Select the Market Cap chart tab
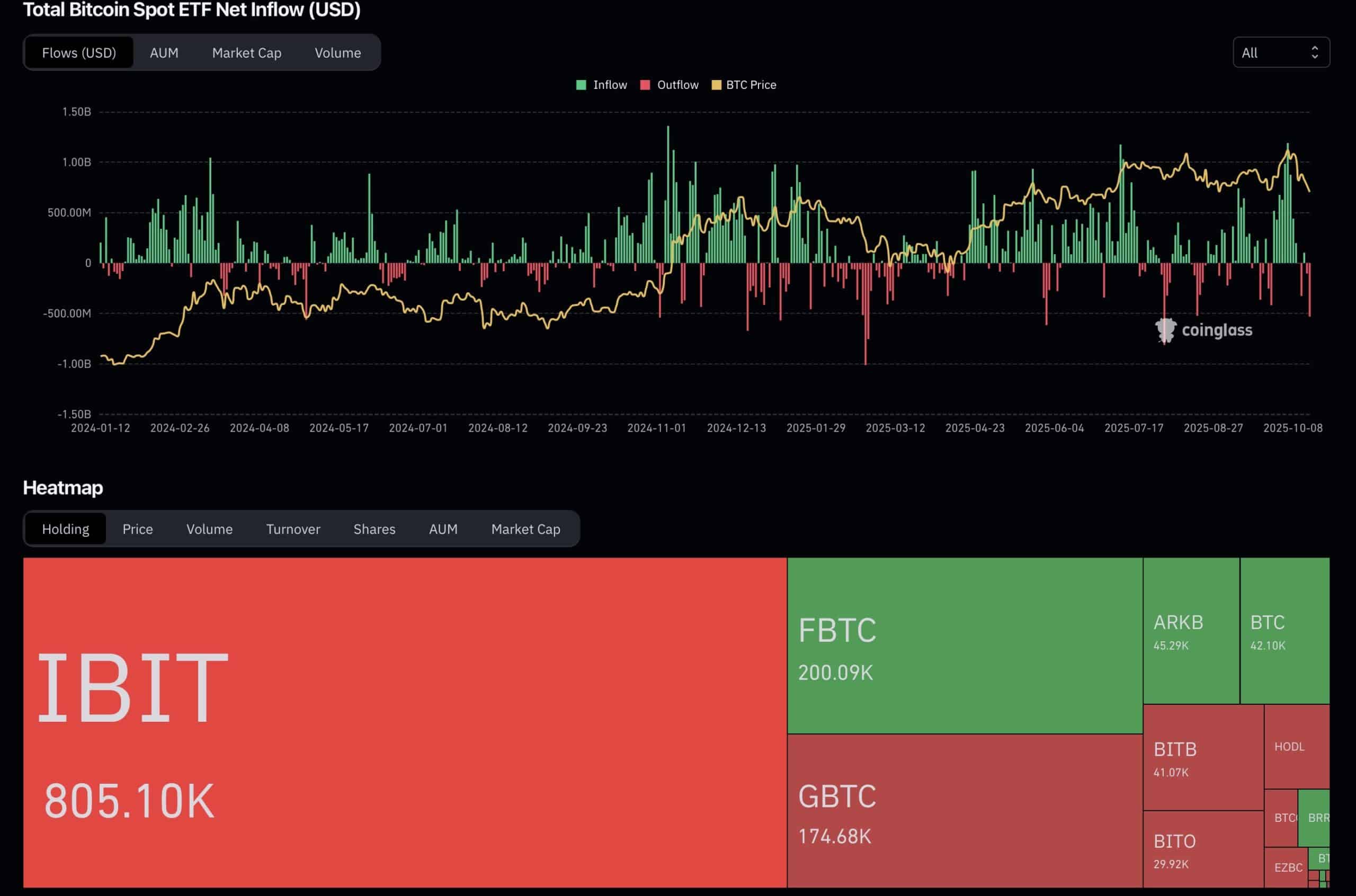 pos(246,53)
